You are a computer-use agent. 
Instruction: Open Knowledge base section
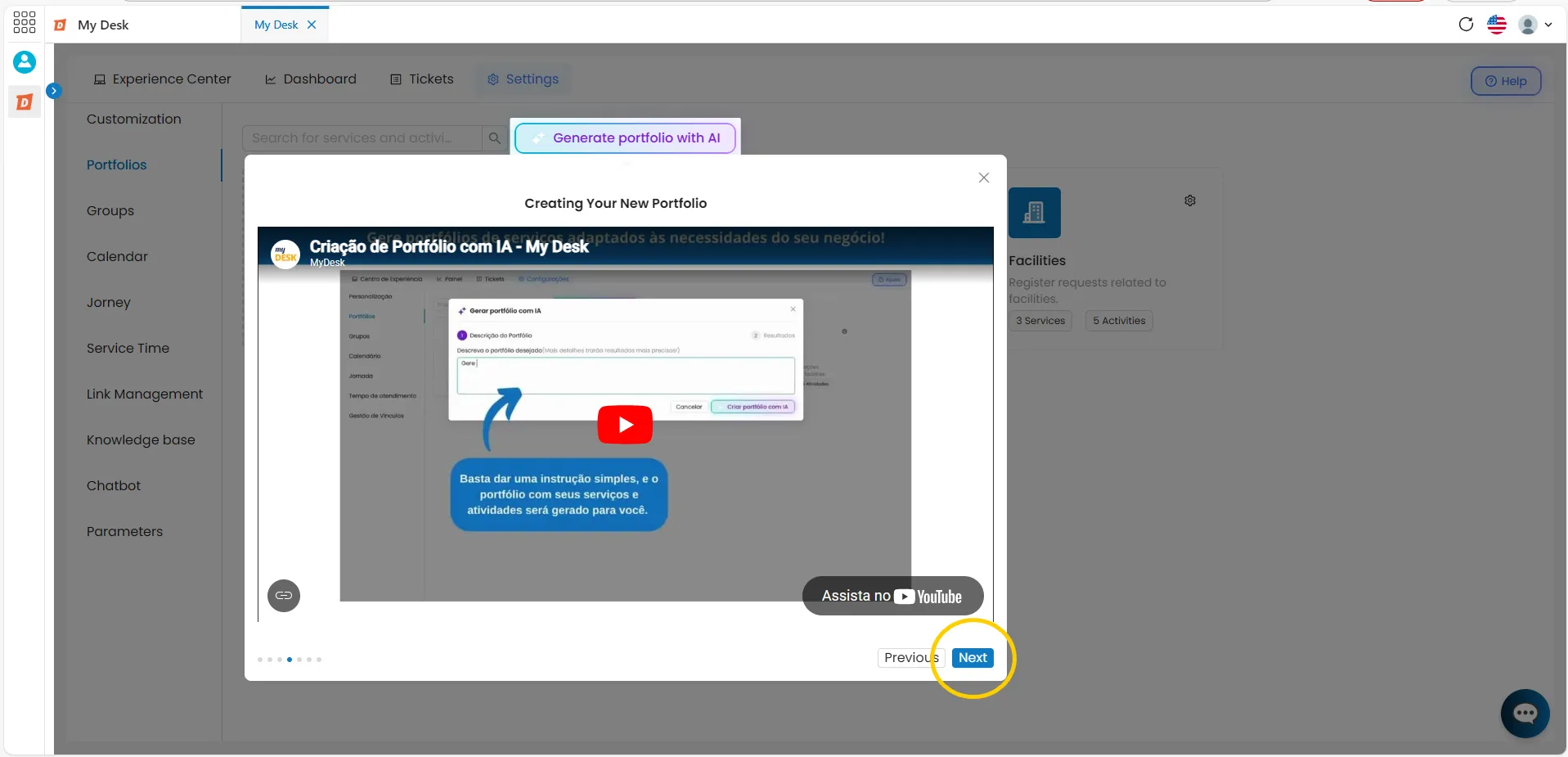point(141,439)
